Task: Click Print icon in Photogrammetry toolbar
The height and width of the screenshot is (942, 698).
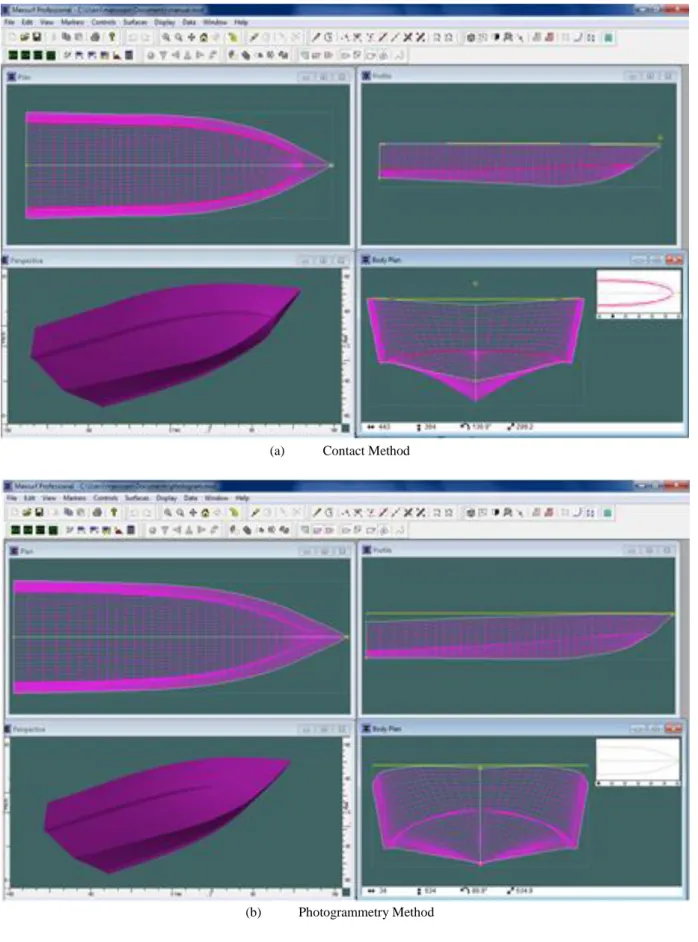Action: coord(96,512)
